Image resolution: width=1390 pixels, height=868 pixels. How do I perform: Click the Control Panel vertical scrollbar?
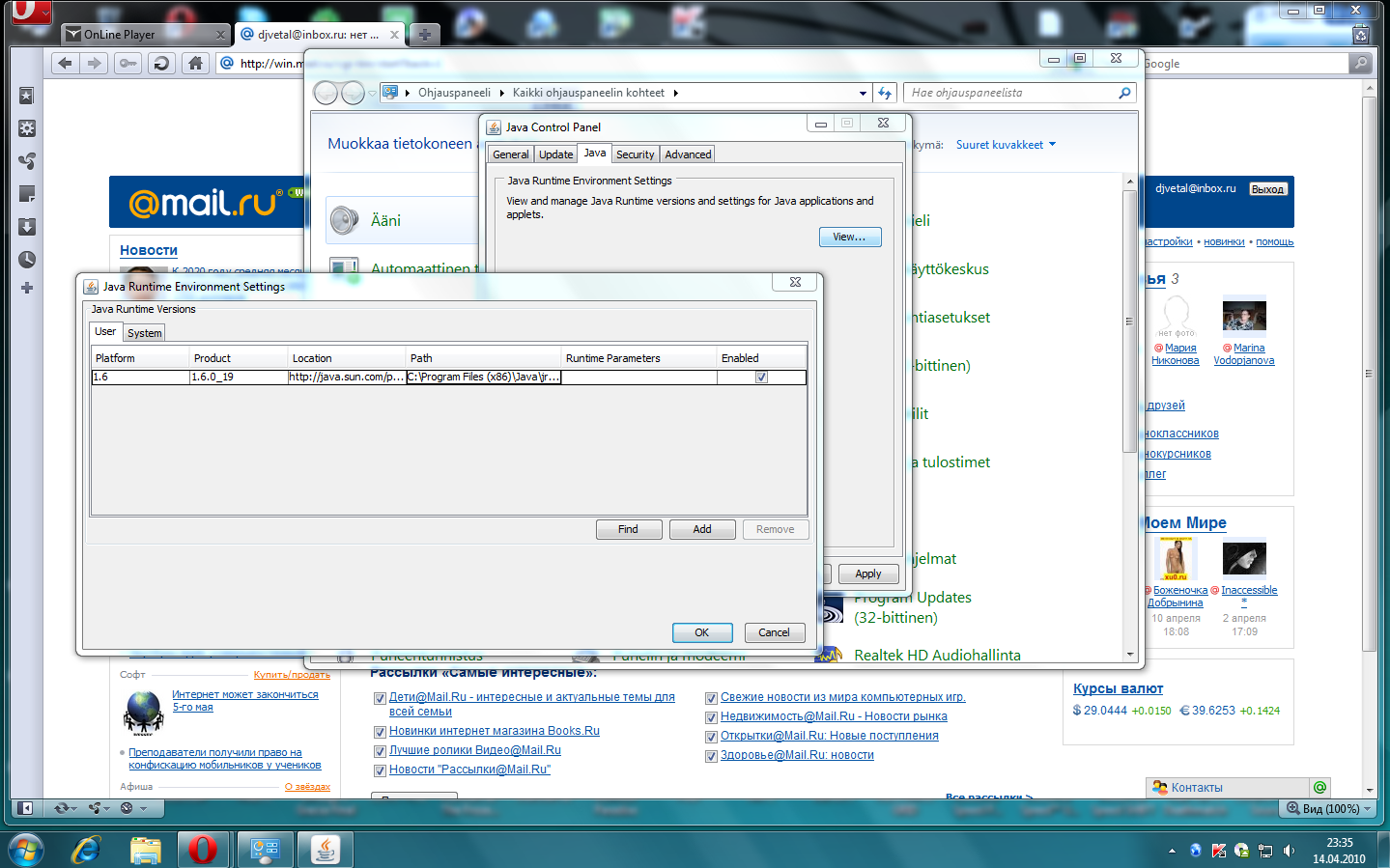(1130, 322)
